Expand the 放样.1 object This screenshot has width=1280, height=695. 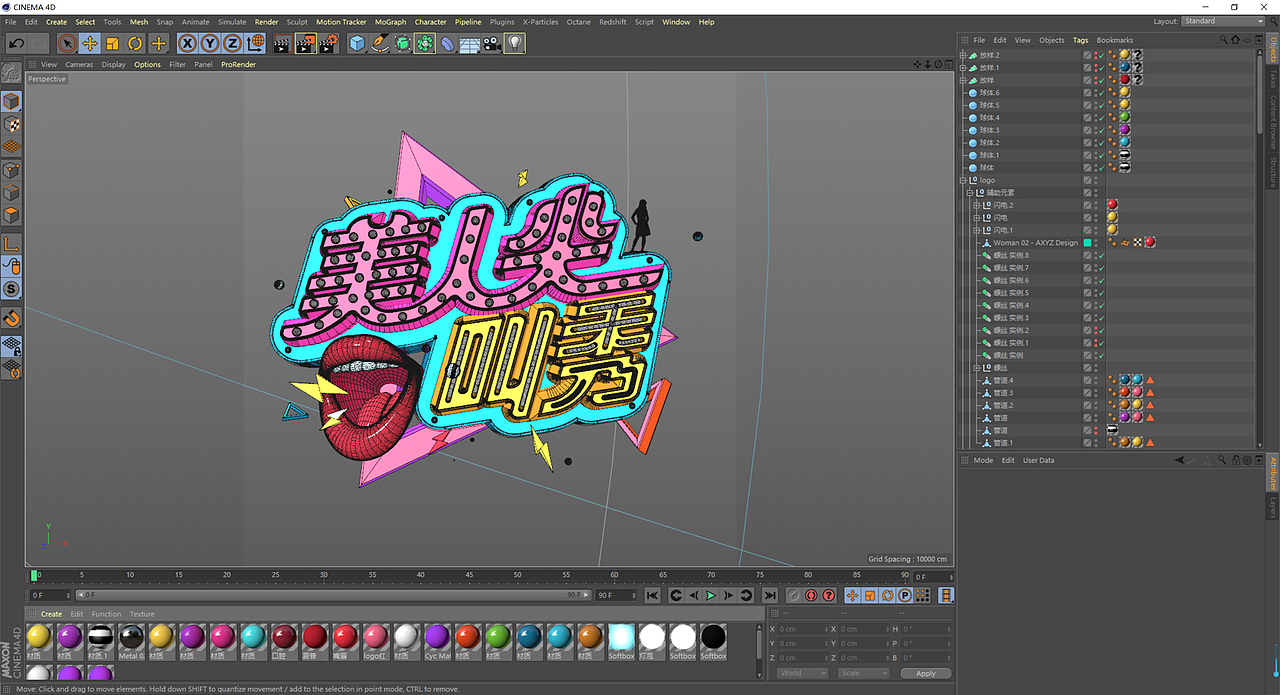click(963, 68)
